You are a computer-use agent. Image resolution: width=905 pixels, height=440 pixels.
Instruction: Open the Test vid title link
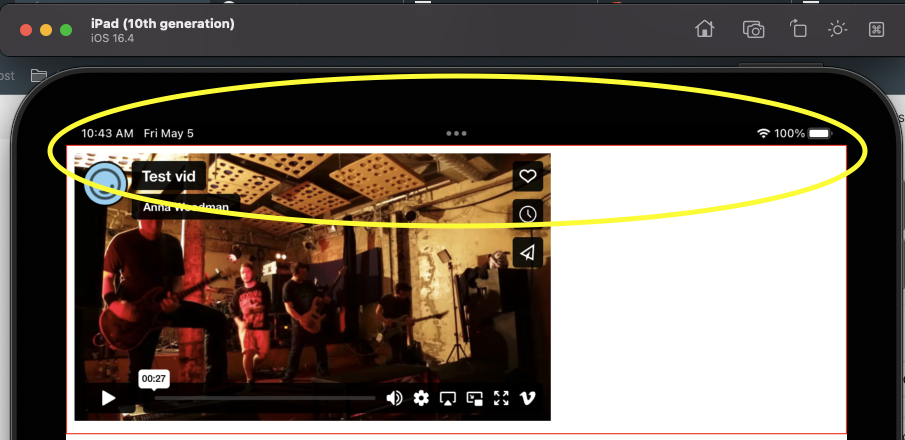click(x=169, y=176)
